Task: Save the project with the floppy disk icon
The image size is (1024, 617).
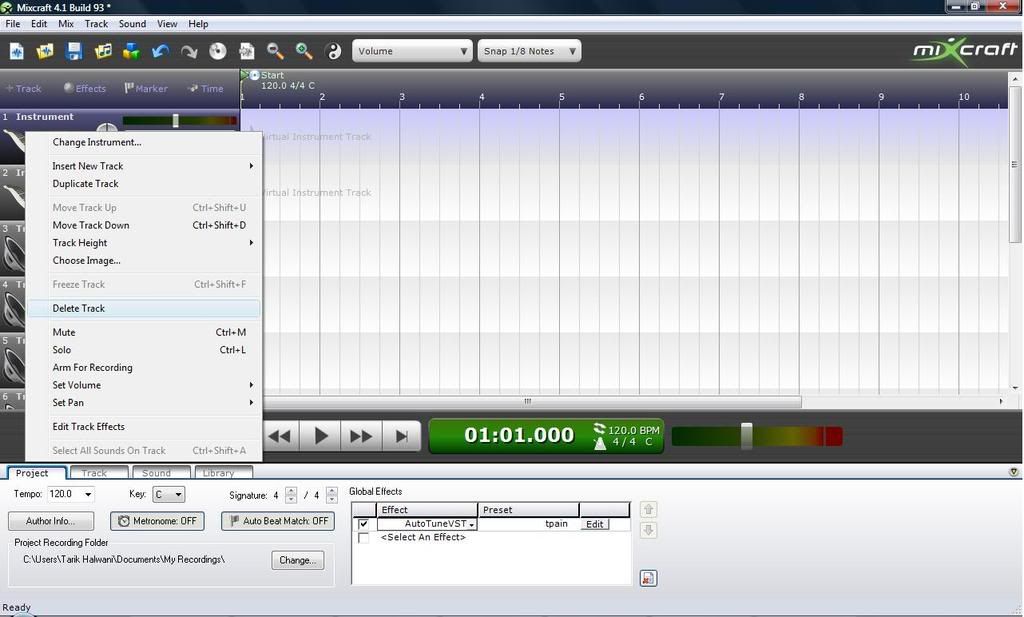Action: [x=74, y=51]
